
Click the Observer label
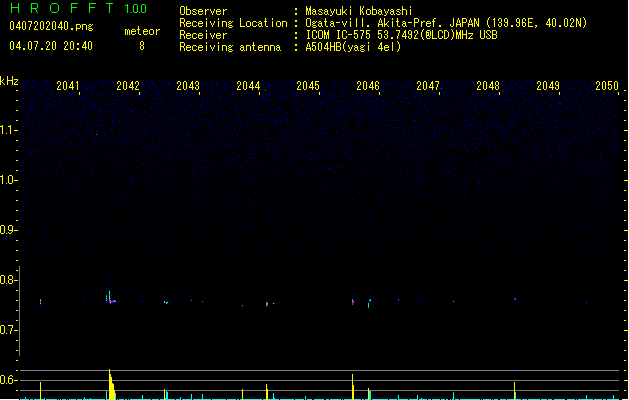click(x=203, y=11)
